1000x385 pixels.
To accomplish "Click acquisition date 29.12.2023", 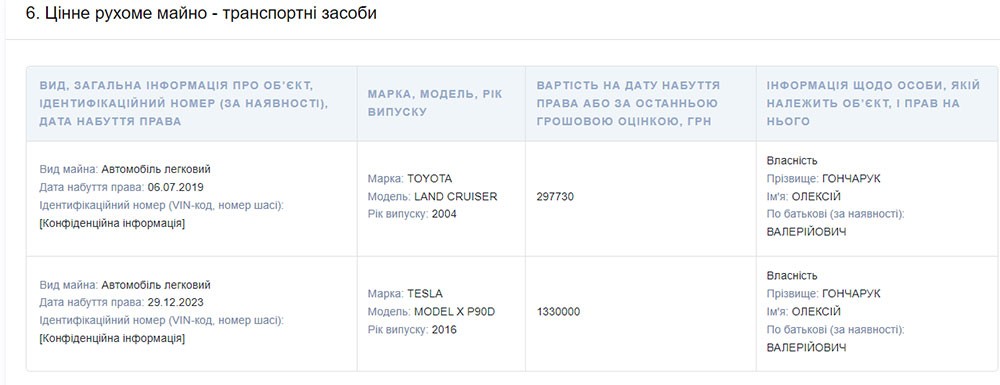I will tap(175, 303).
